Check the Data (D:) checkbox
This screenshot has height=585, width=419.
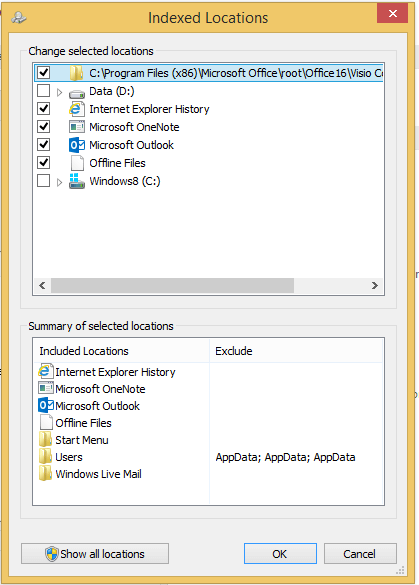(x=44, y=91)
